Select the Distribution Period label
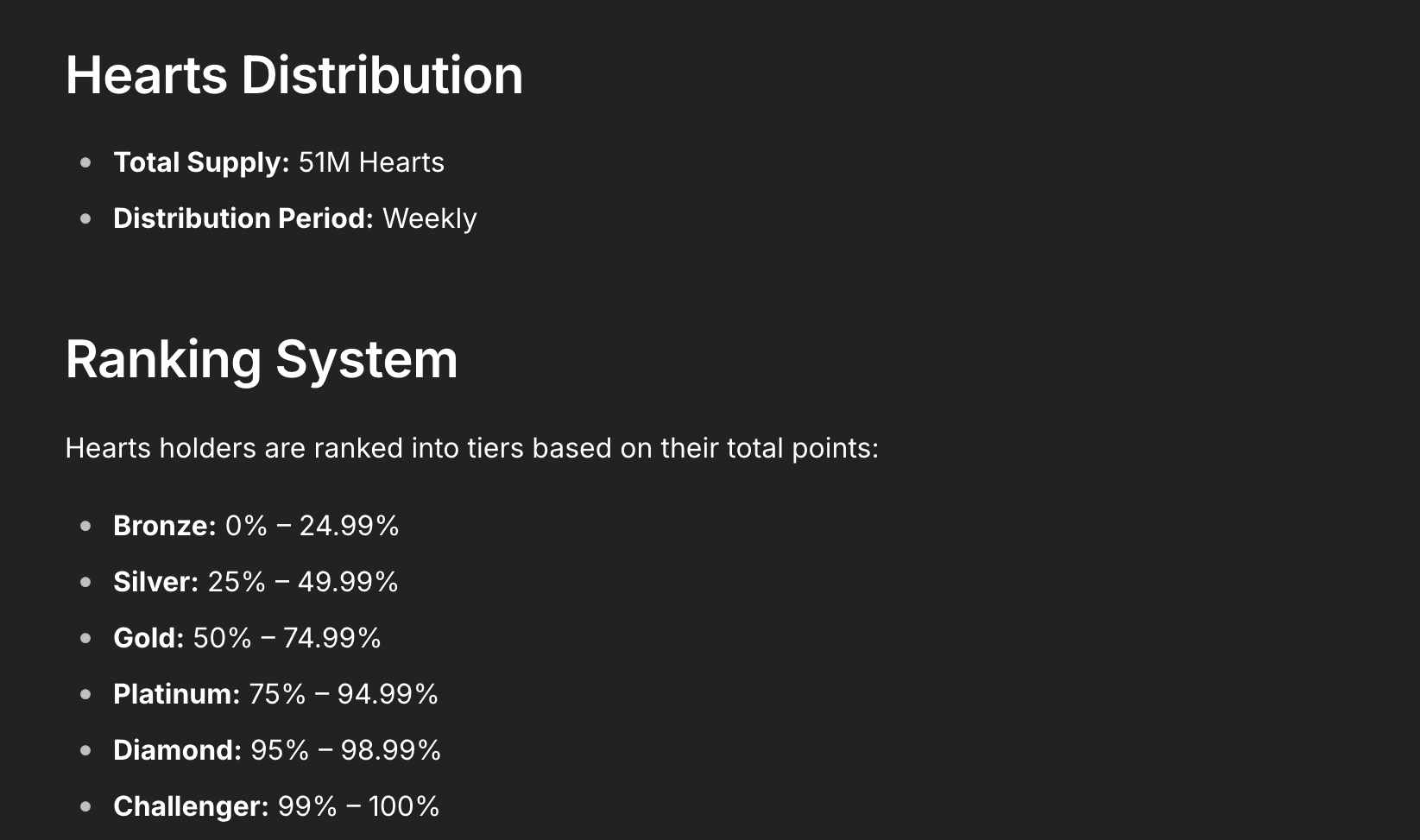Viewport: 1420px width, 840px height. 243,218
